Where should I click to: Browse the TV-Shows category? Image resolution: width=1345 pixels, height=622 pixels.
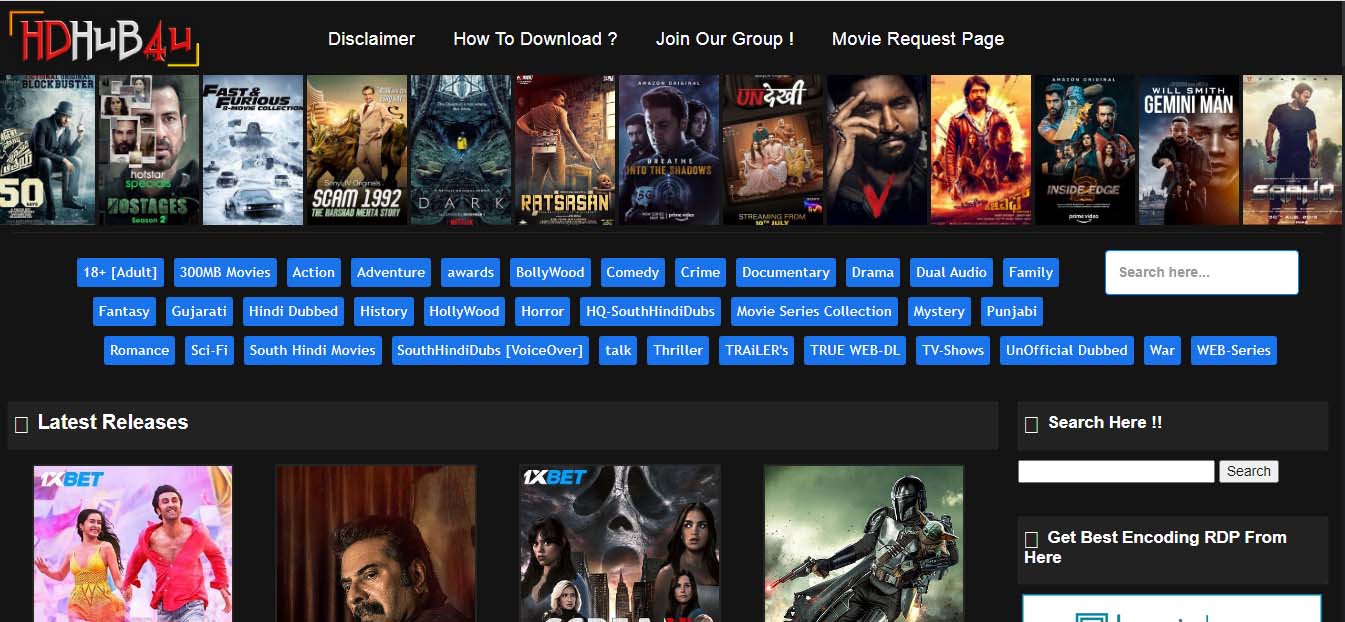[x=953, y=350]
